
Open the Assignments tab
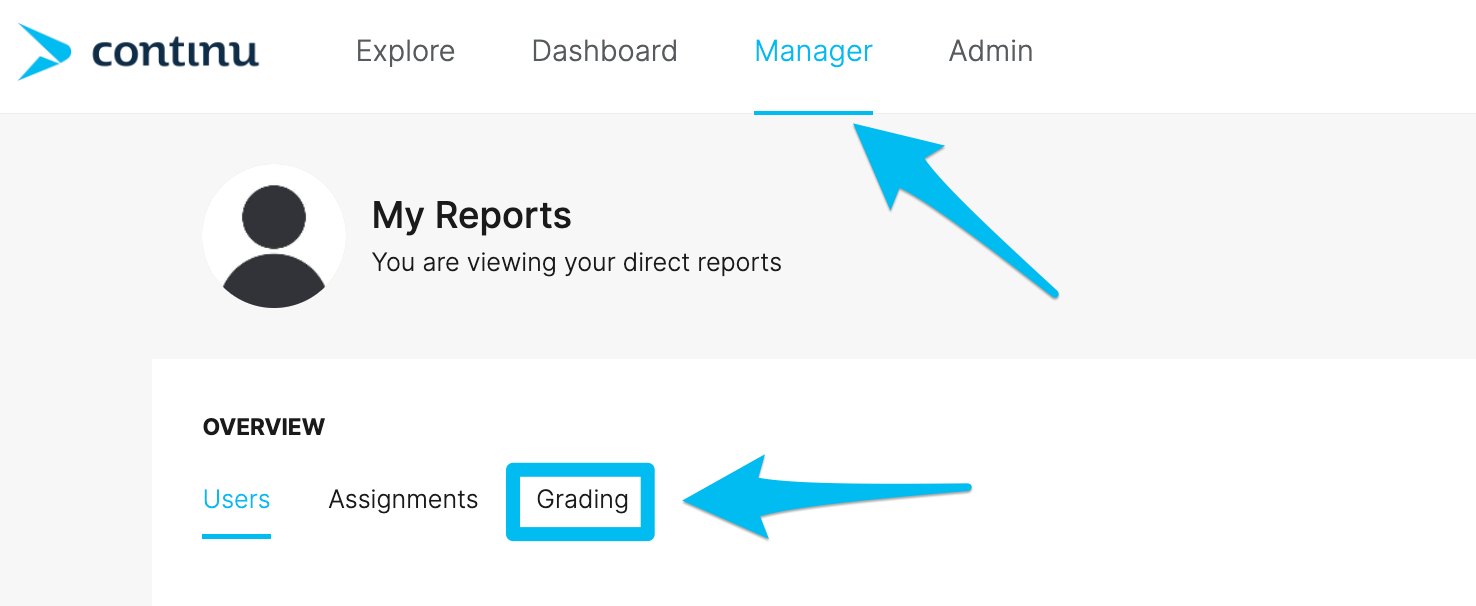pos(403,499)
